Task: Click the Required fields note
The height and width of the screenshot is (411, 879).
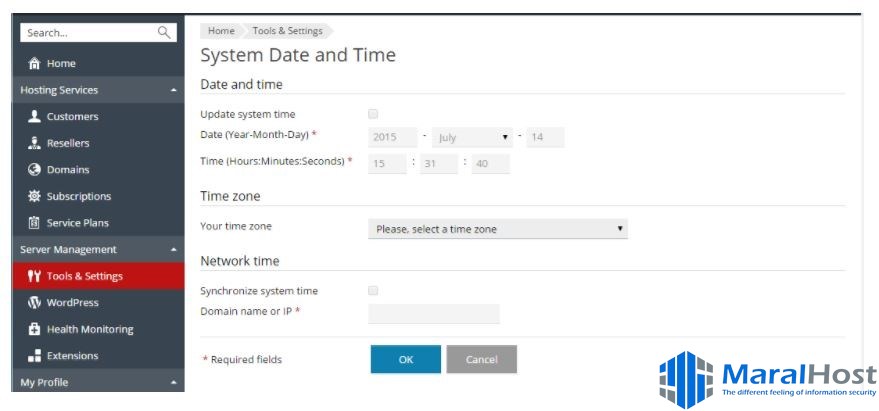Action: 242,359
